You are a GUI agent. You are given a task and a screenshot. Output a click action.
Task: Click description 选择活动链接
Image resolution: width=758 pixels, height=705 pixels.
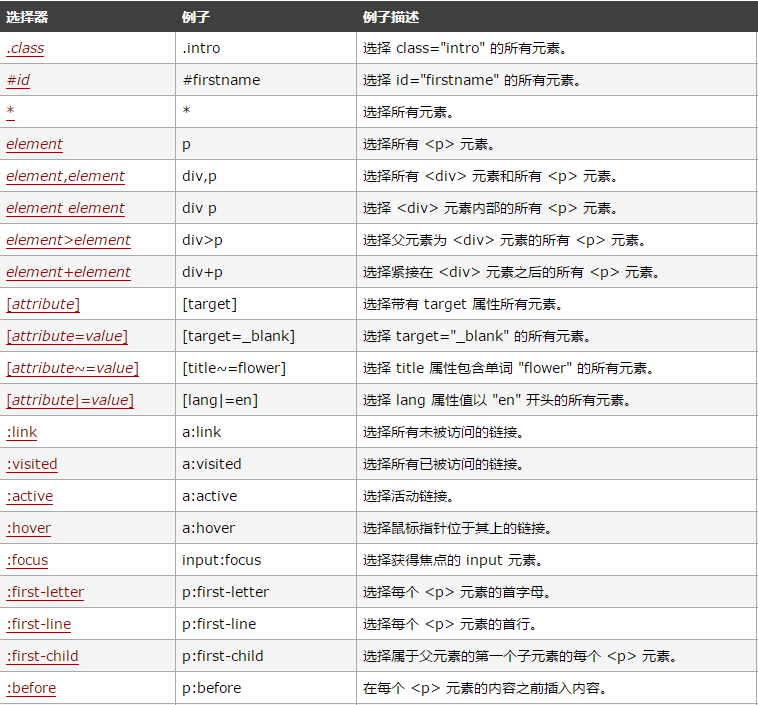click(x=408, y=496)
